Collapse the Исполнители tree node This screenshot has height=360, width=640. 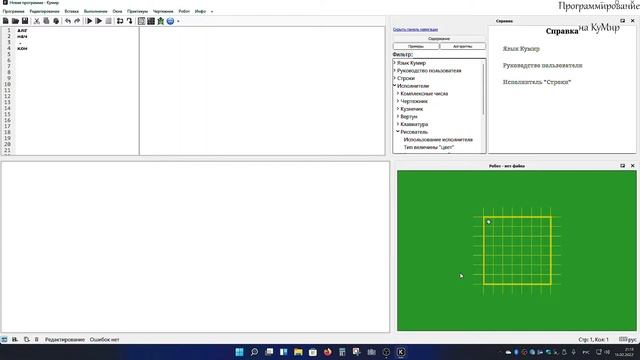point(395,86)
